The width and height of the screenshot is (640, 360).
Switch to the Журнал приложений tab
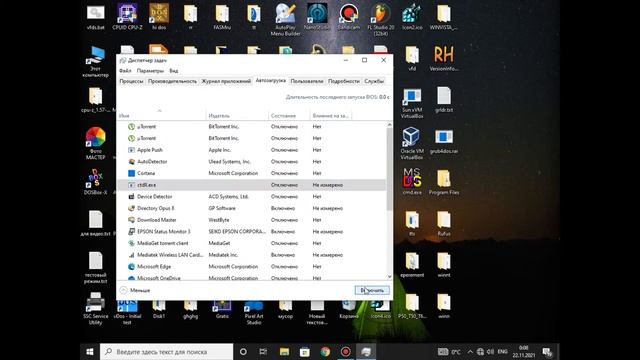click(x=226, y=81)
